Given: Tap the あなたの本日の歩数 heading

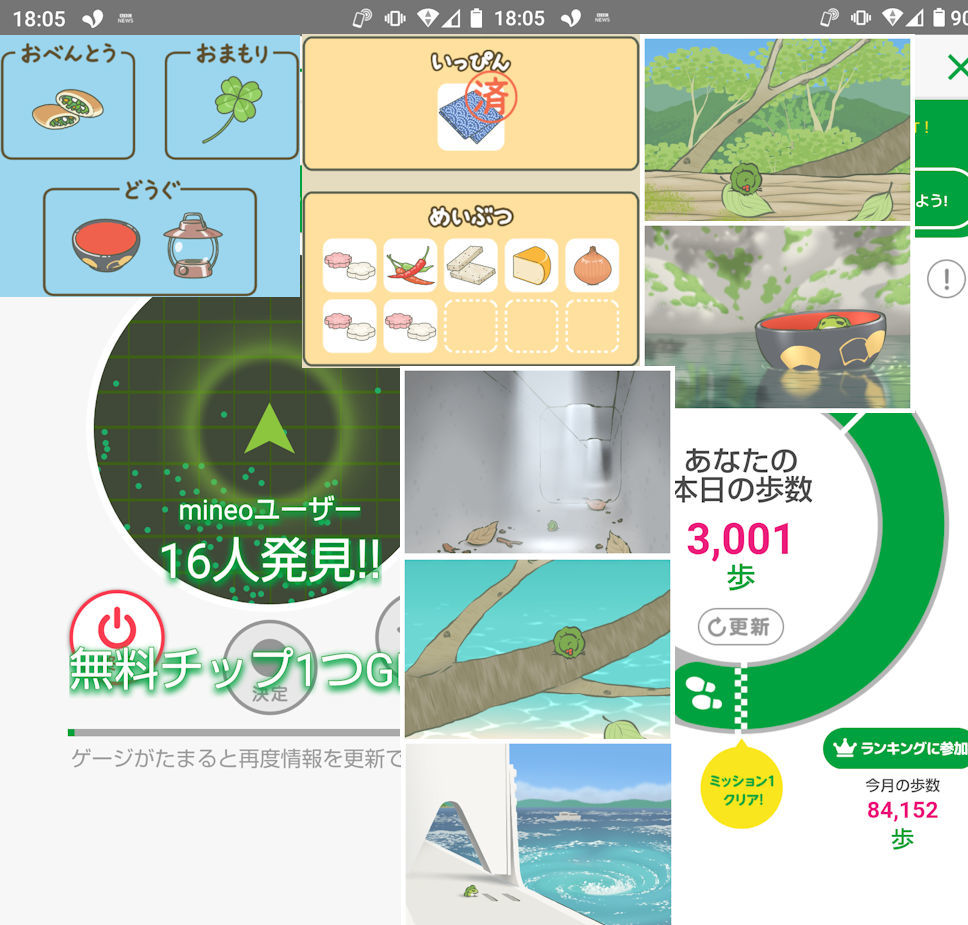Looking at the screenshot, I should 743,475.
